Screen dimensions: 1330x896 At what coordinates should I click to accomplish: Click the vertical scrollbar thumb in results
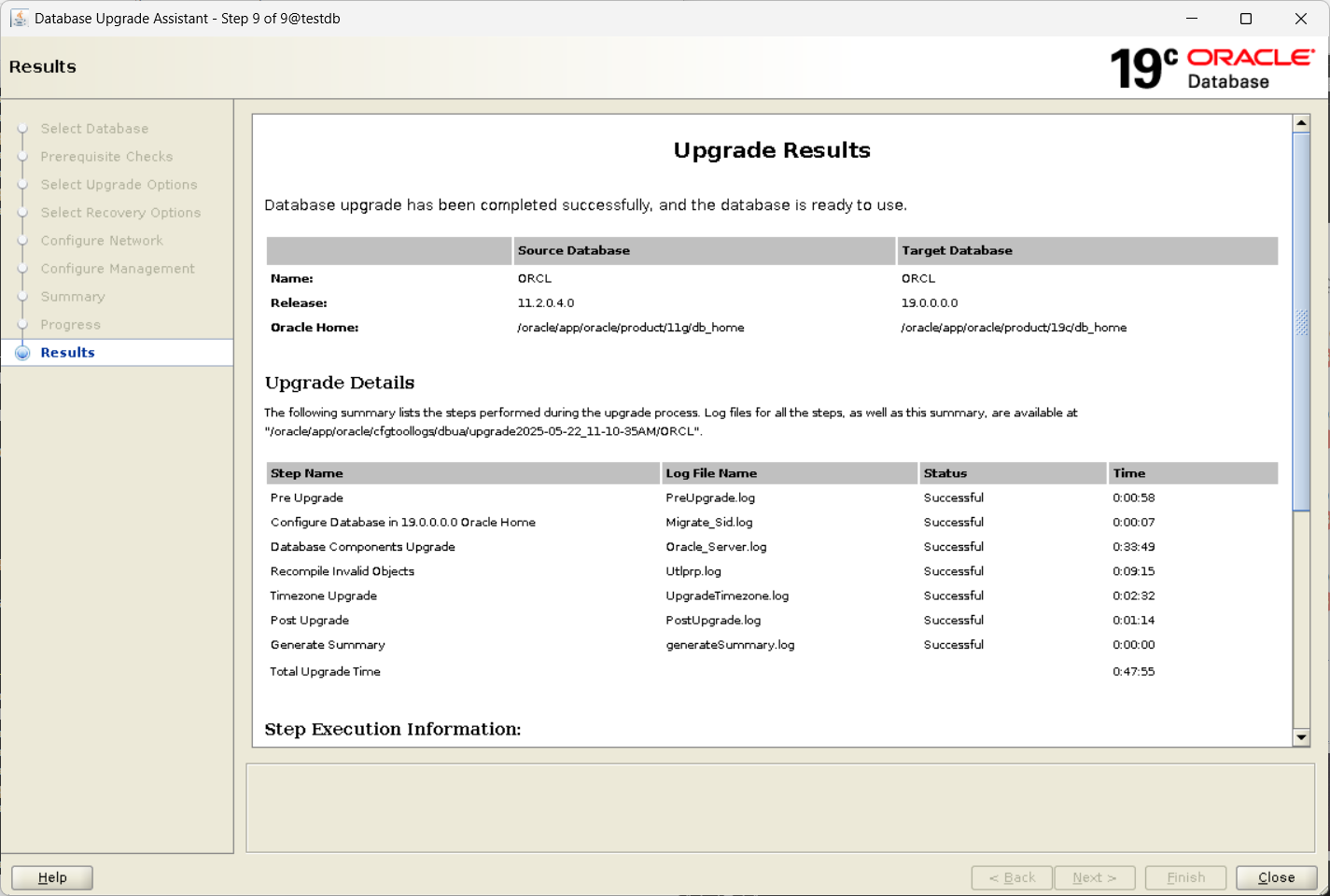tap(1301, 321)
